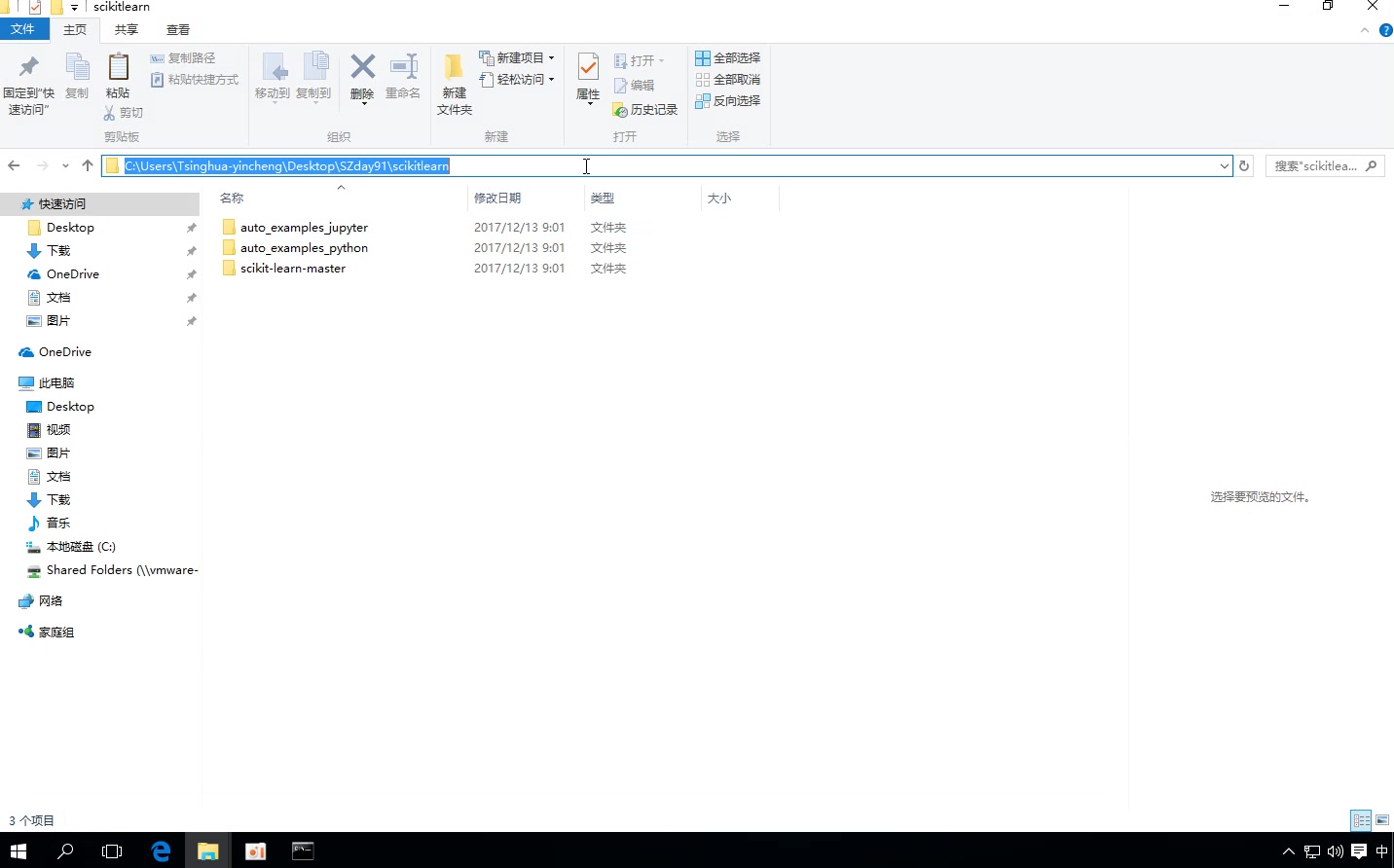Go up one folder level
1394x868 pixels.
88,165
